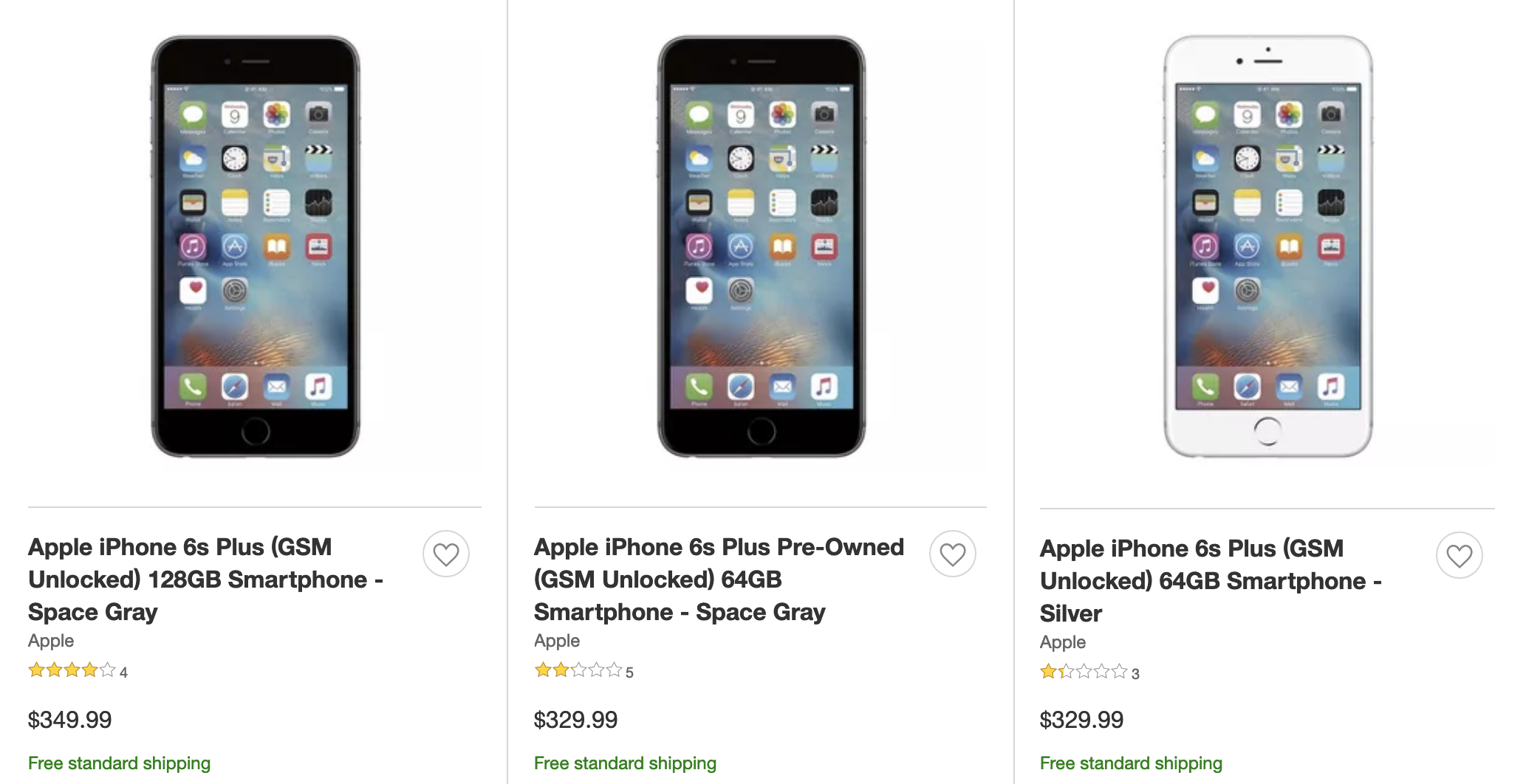
Task: Open the 128GB Space Gray iPhone product image
Action: [256, 246]
